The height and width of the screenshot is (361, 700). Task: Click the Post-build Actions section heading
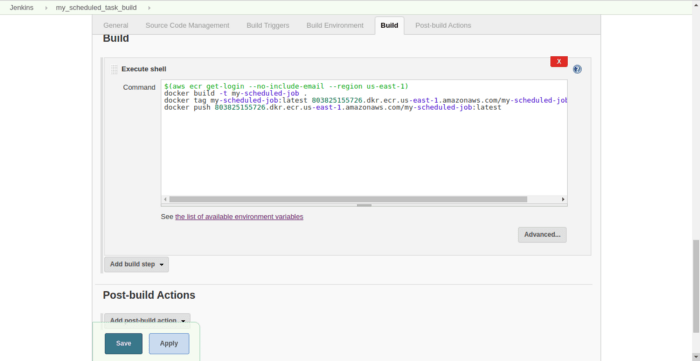pos(149,295)
